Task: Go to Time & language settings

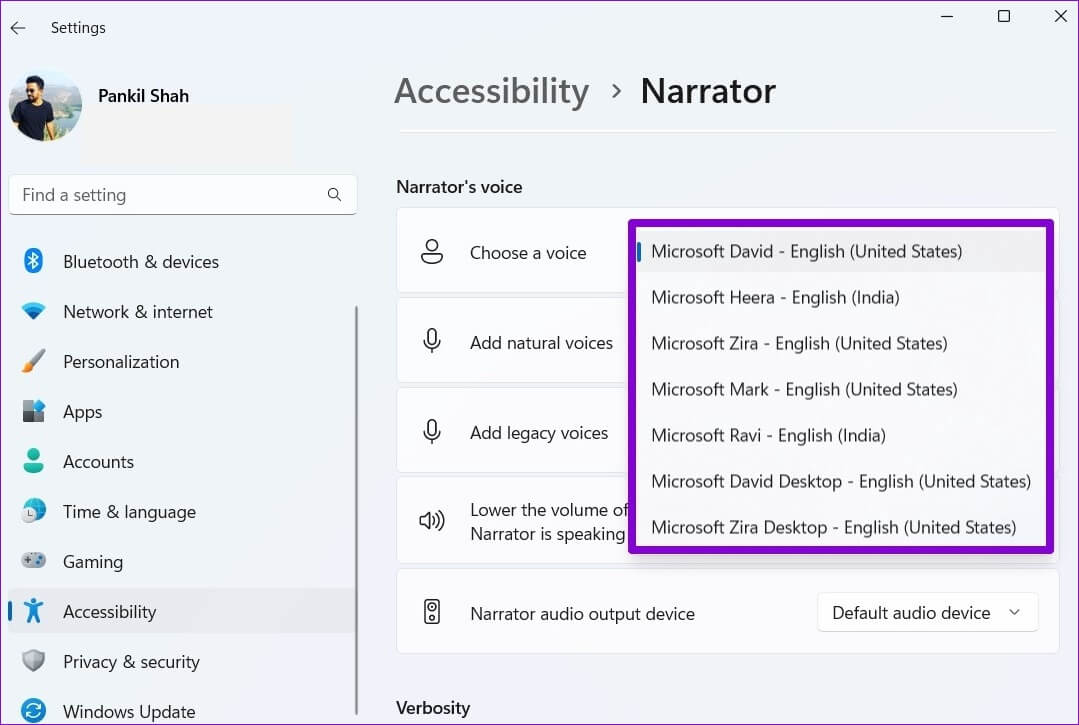Action: 129,512
